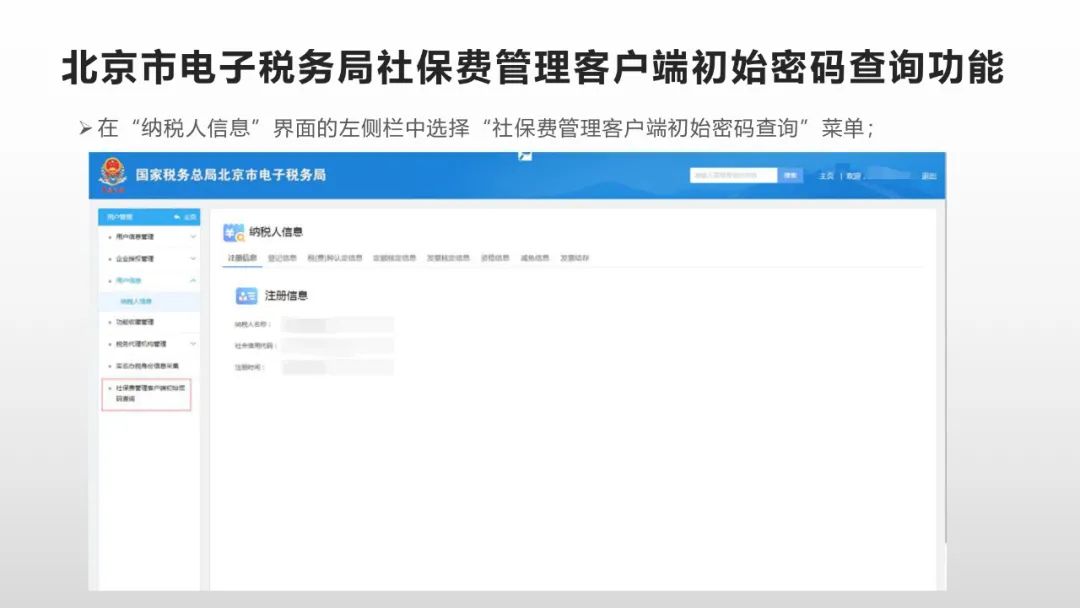Click the header search input box
The image size is (1080, 608).
(734, 176)
